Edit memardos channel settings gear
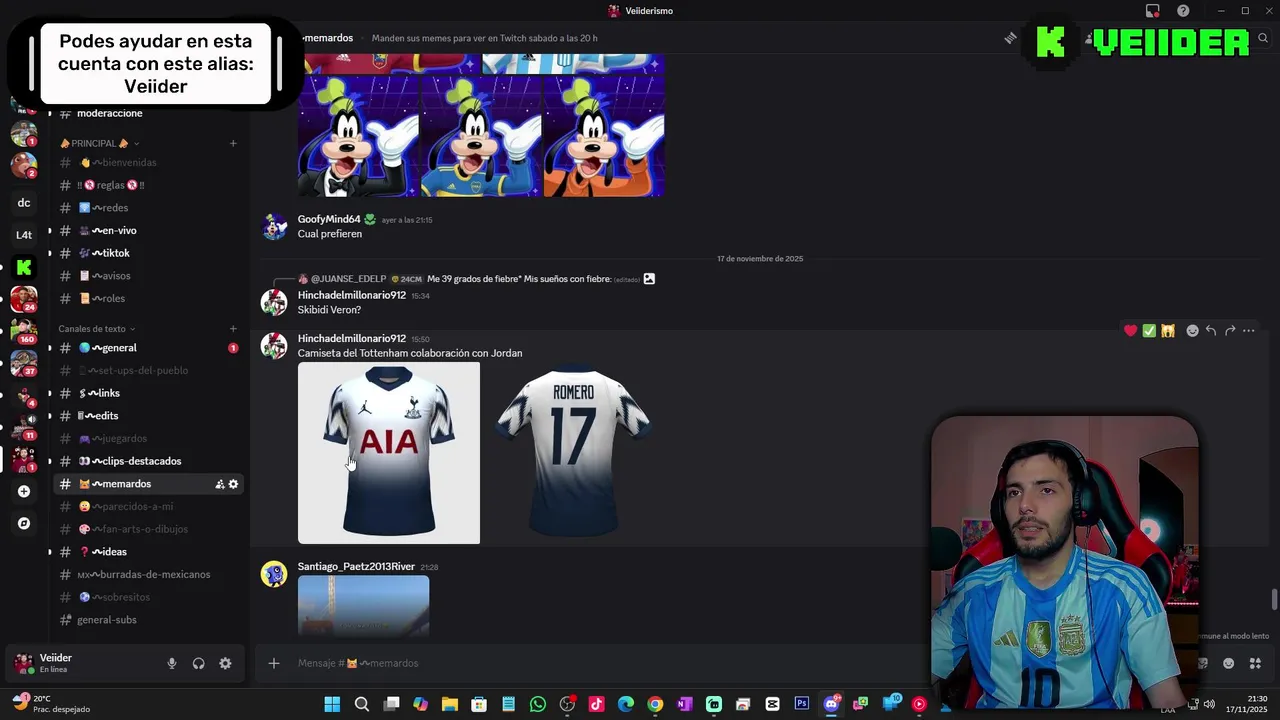Viewport: 1280px width, 720px height. [234, 484]
